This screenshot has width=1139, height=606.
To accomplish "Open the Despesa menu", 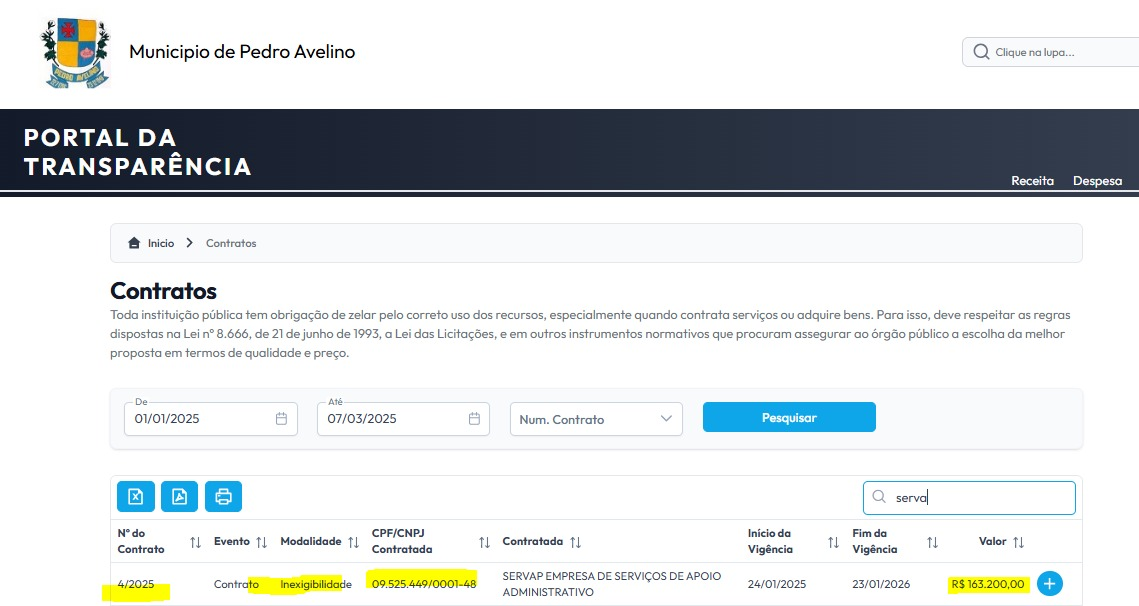I will pyautogui.click(x=1098, y=181).
